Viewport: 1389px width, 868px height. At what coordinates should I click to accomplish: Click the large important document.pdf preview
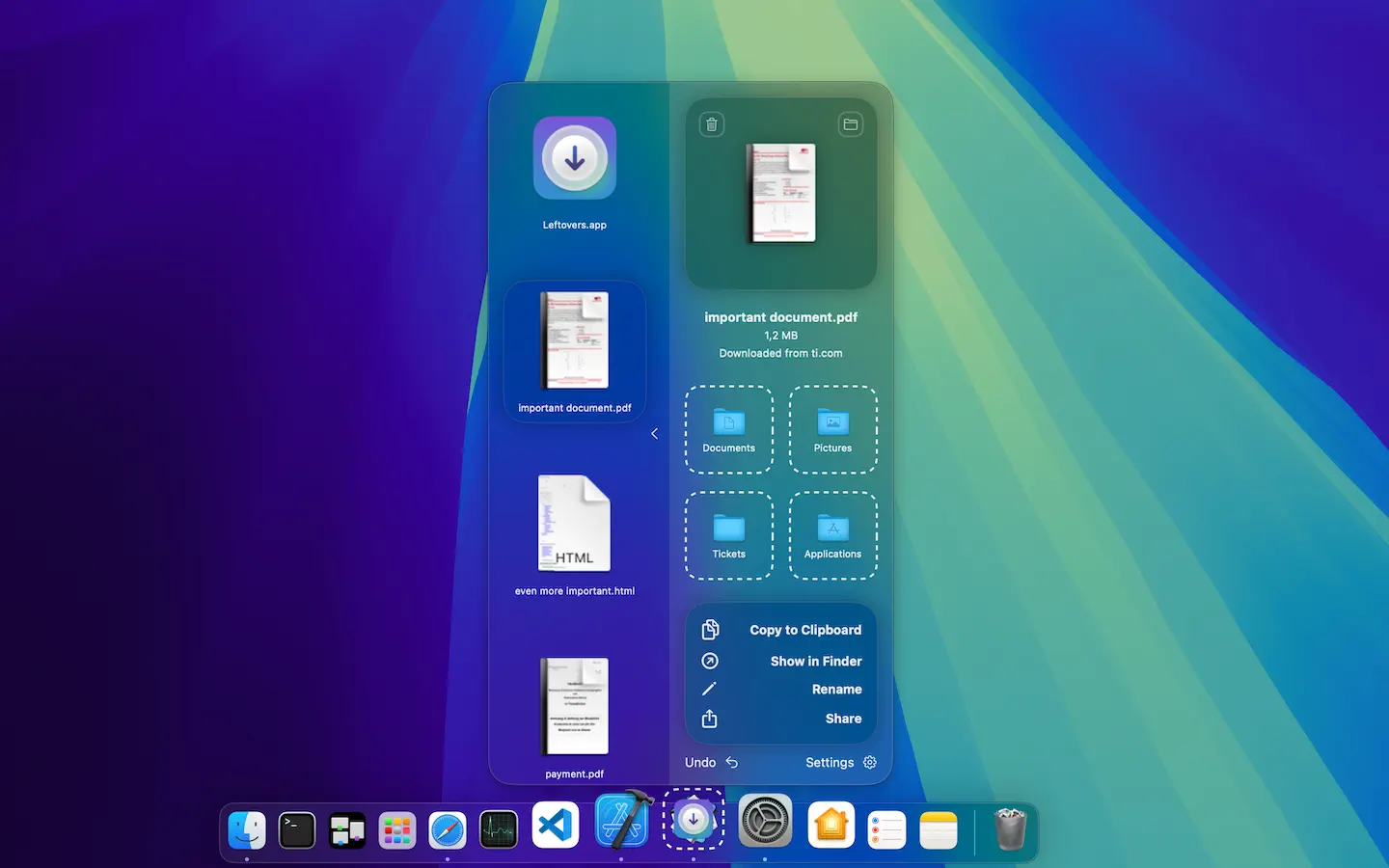781,194
